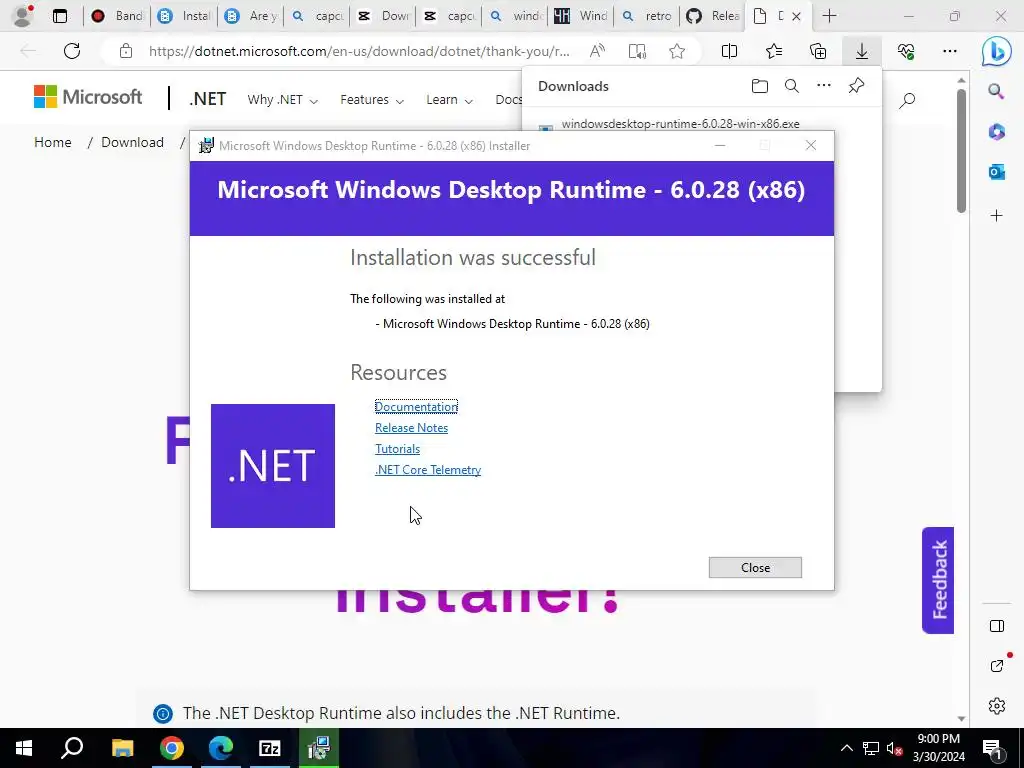Open the Documentation link in installer
Viewport: 1024px width, 768px height.
[x=416, y=407]
